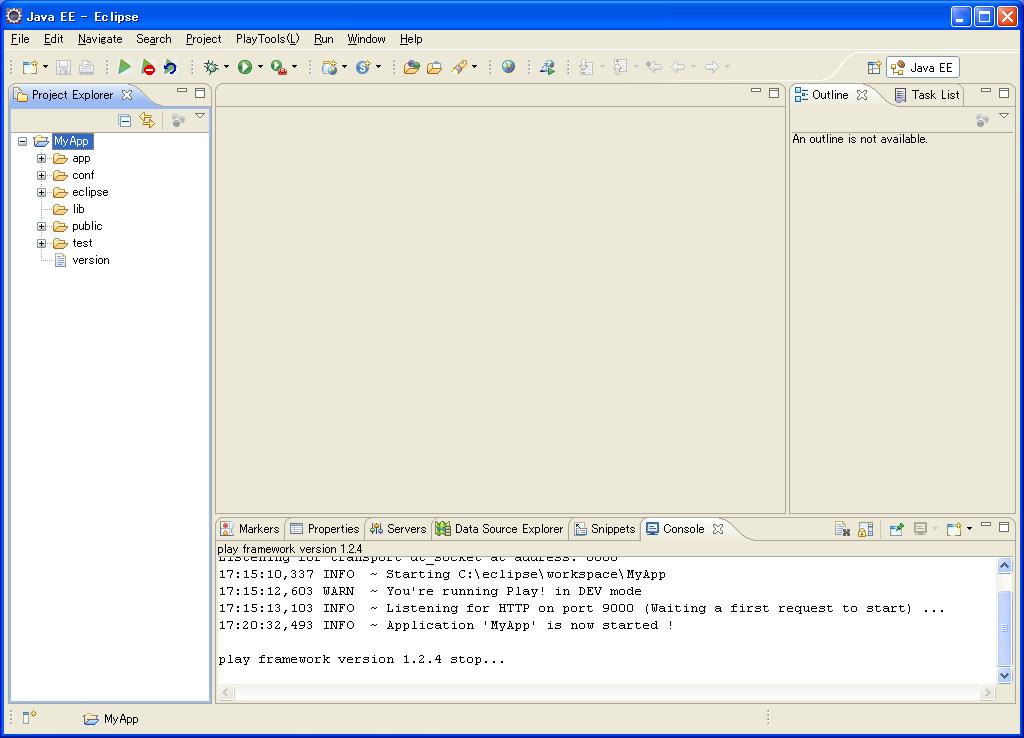Expand the test folder

pyautogui.click(x=41, y=243)
